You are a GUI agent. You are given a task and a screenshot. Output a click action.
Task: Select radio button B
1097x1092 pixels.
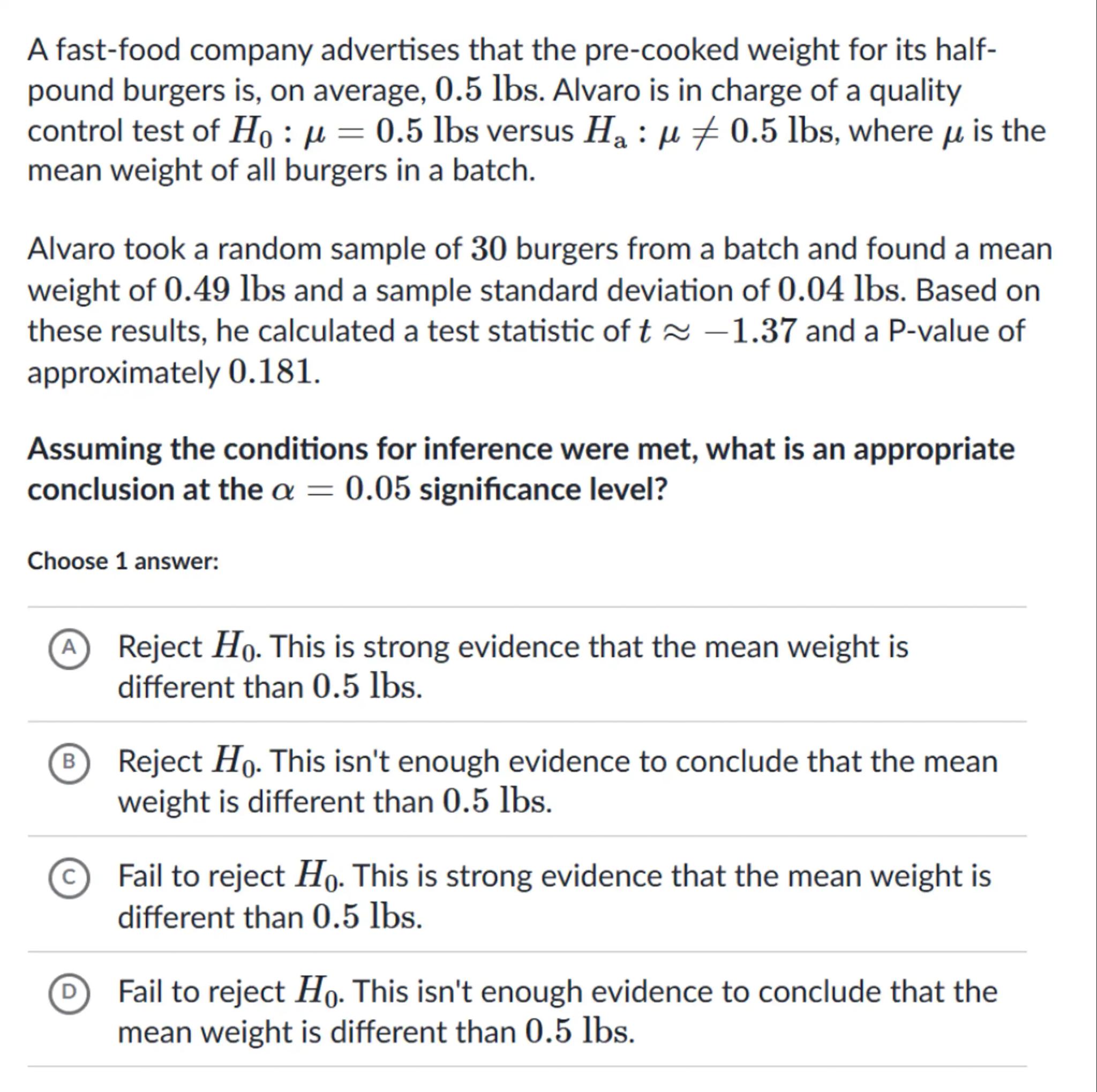pyautogui.click(x=69, y=762)
